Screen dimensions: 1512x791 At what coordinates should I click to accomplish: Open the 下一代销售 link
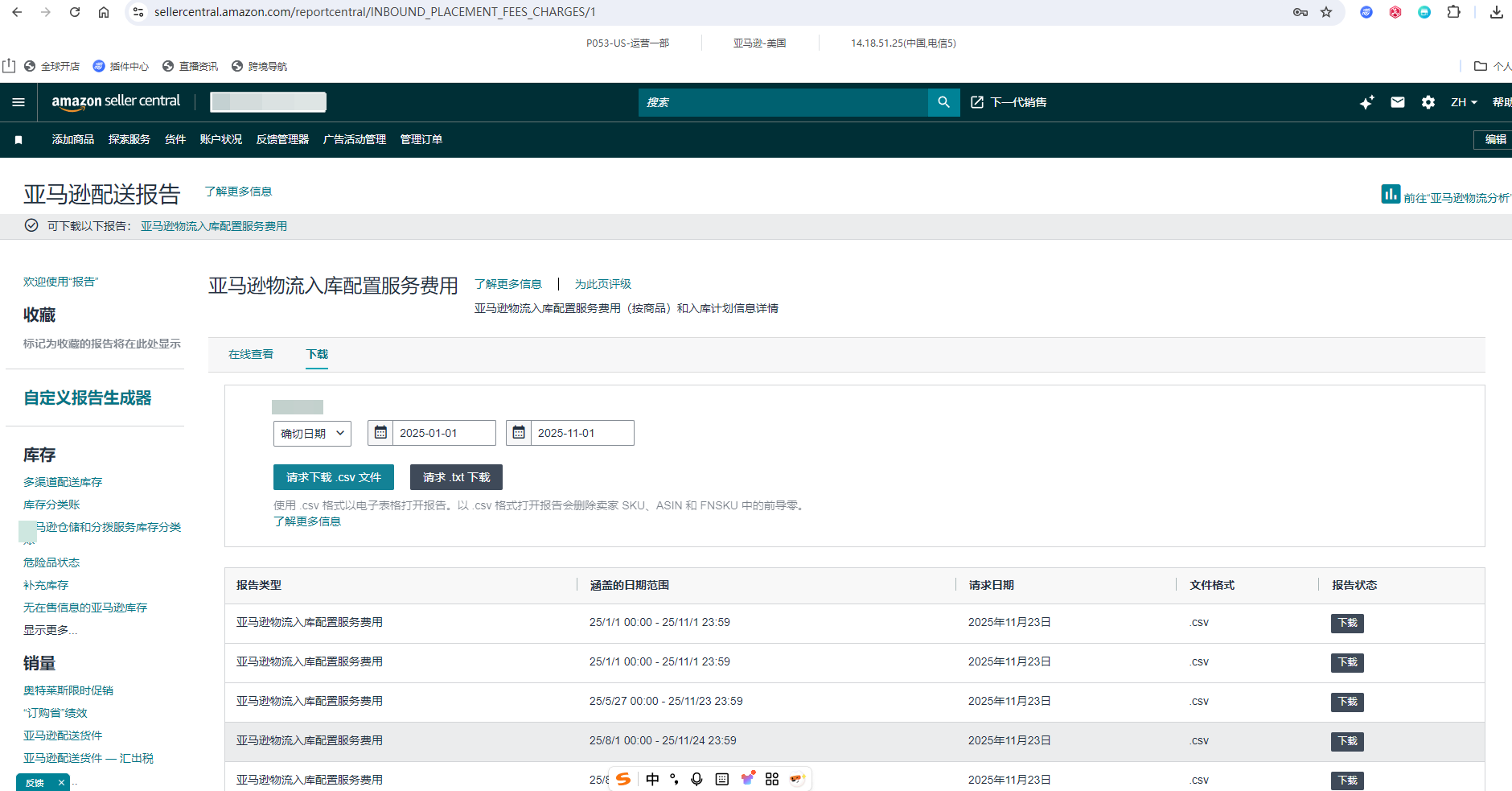(1009, 102)
